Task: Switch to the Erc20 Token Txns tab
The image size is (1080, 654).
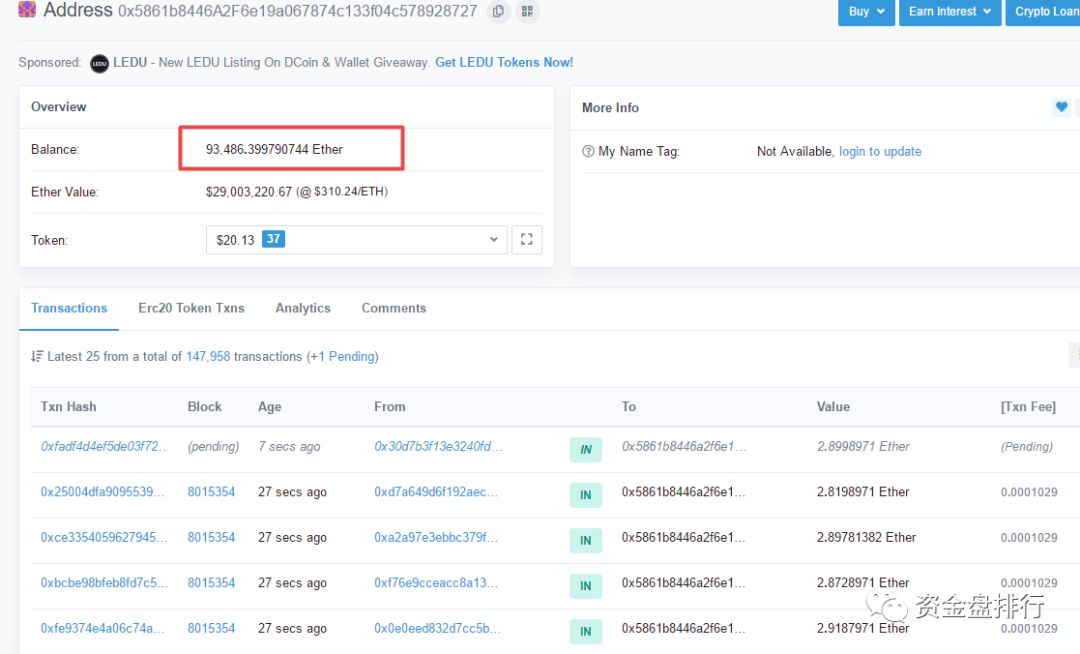Action: coord(191,308)
